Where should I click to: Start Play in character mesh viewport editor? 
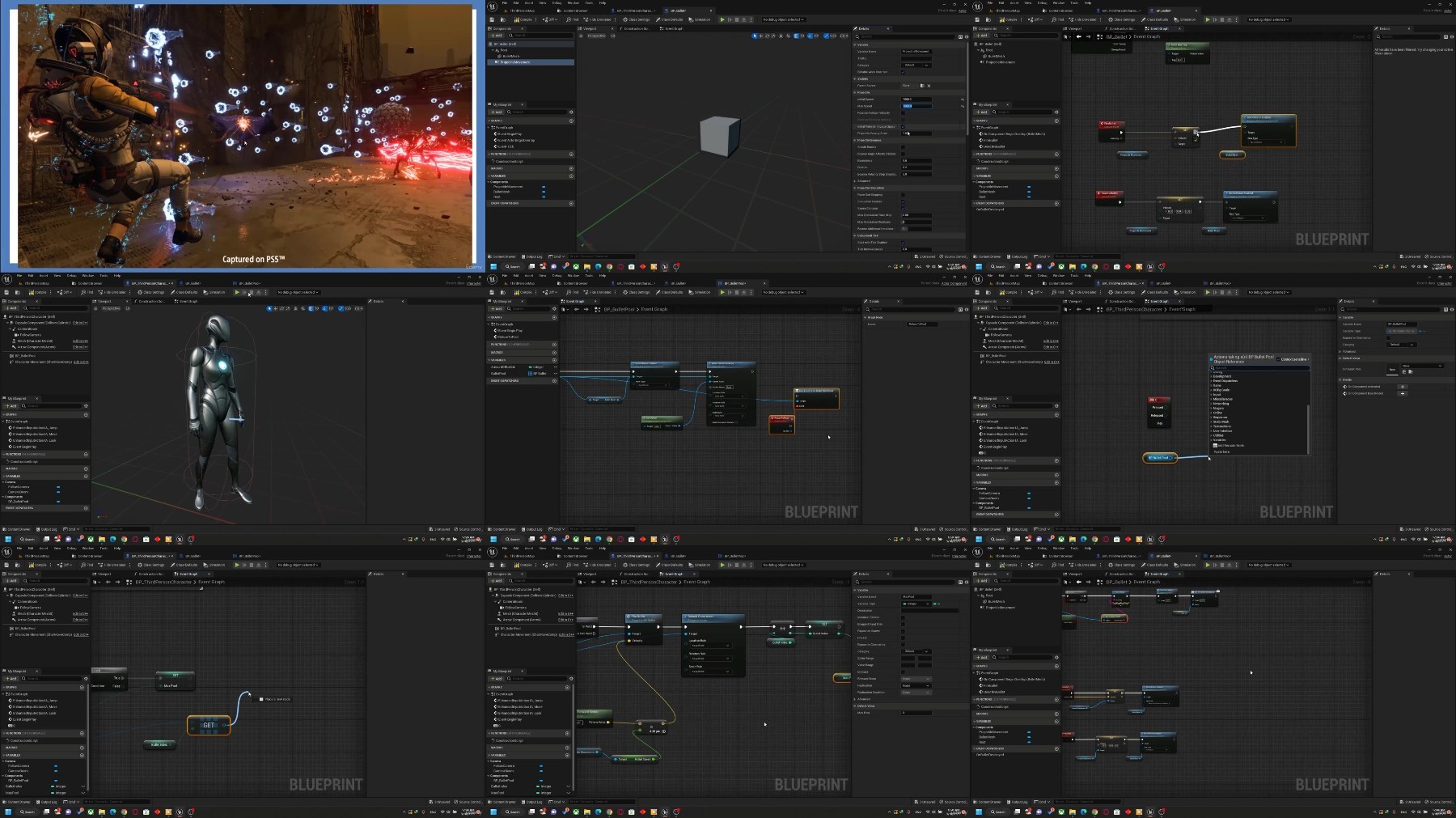pyautogui.click(x=237, y=292)
